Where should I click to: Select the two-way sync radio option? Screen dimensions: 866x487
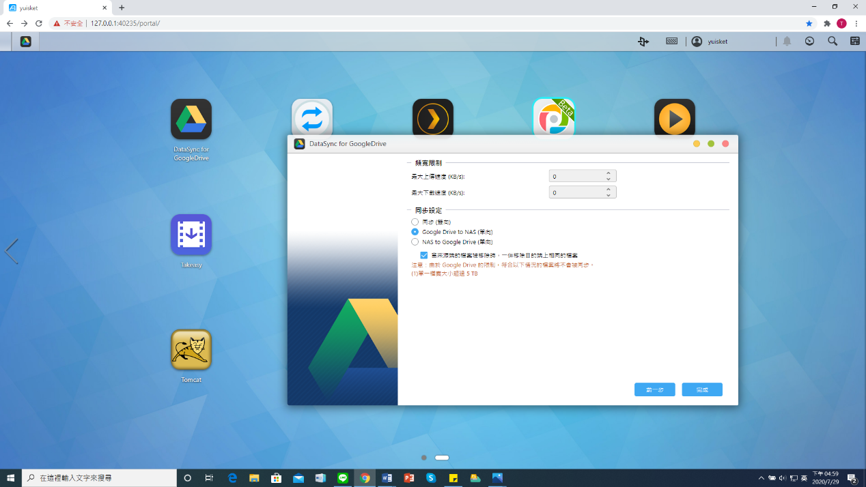[415, 222]
